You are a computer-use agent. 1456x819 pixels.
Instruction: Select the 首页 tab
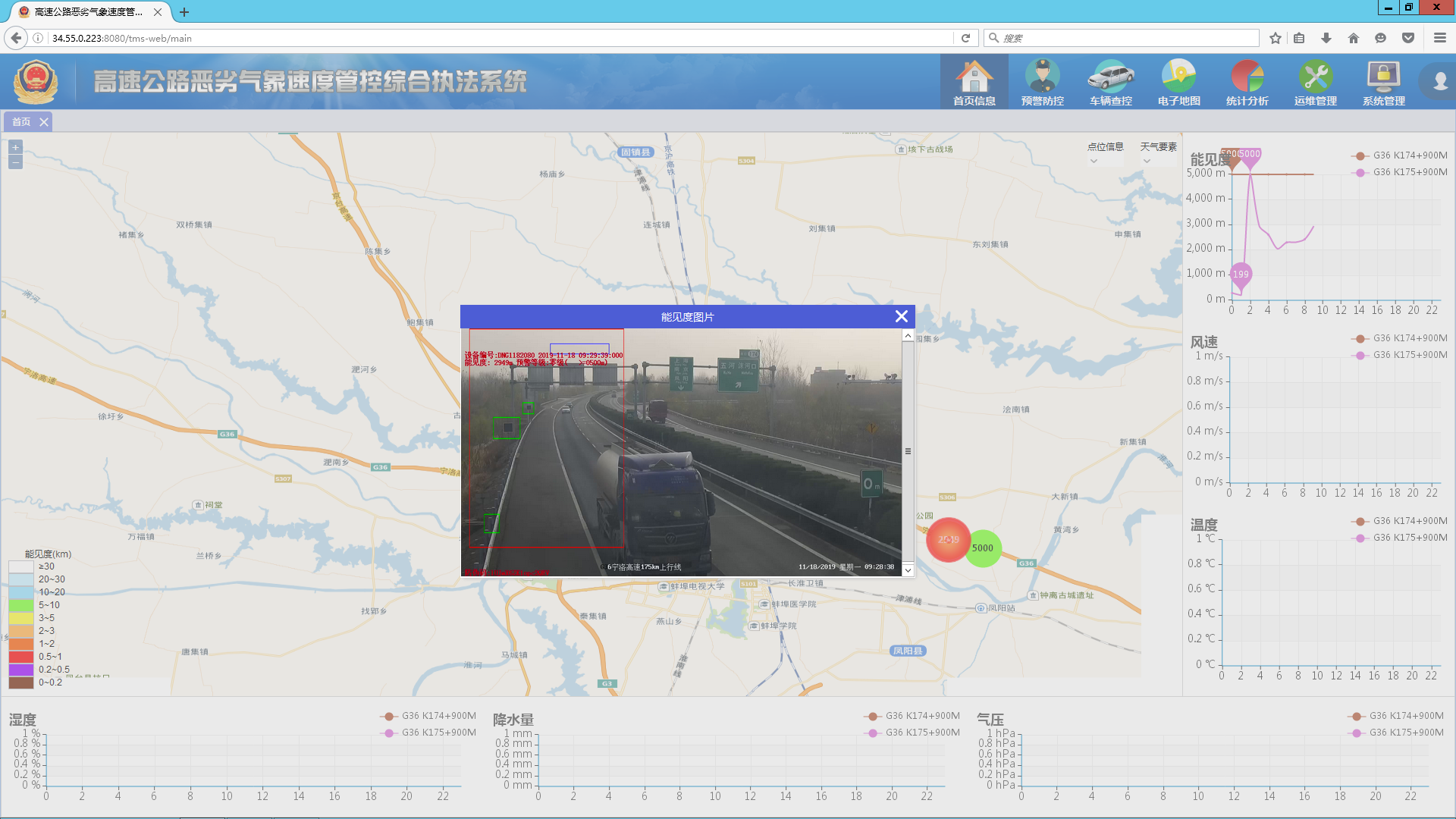(x=21, y=122)
